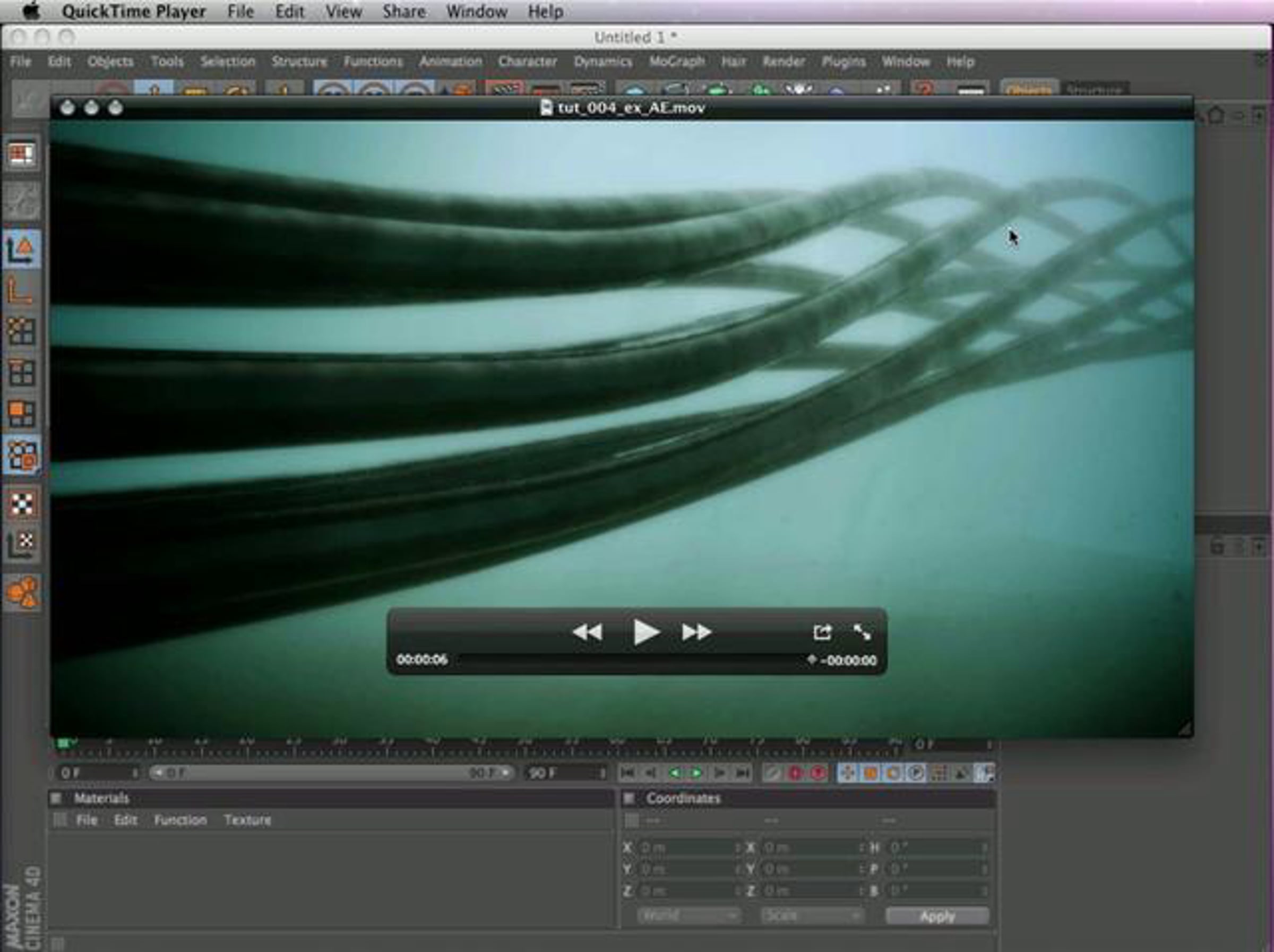Toggle the autokeying record button
1274x952 pixels.
[x=817, y=773]
